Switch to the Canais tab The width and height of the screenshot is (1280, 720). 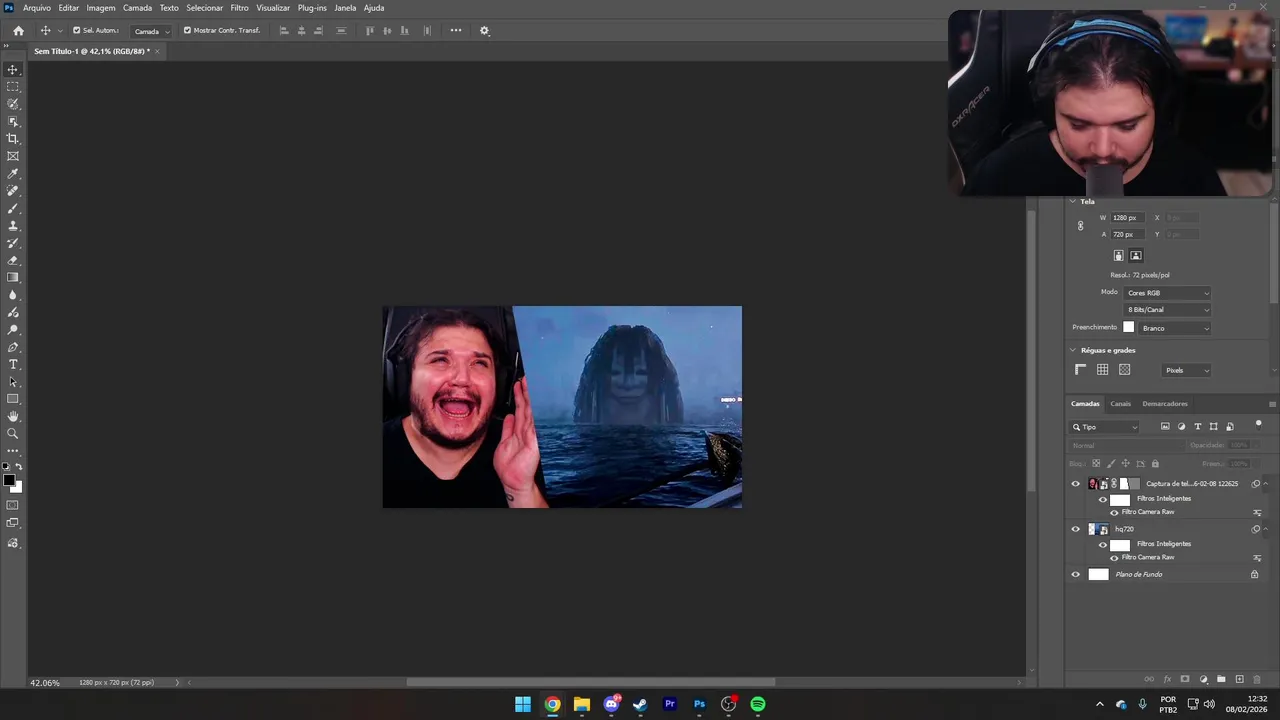pyautogui.click(x=1120, y=404)
